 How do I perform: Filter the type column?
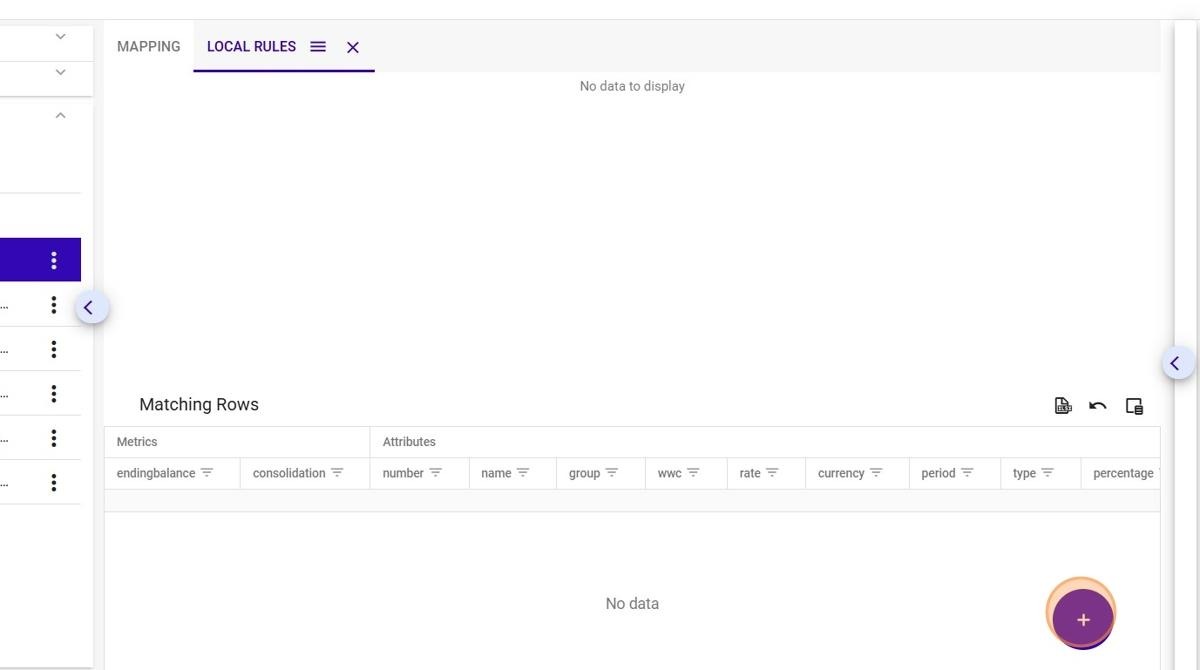[1047, 473]
